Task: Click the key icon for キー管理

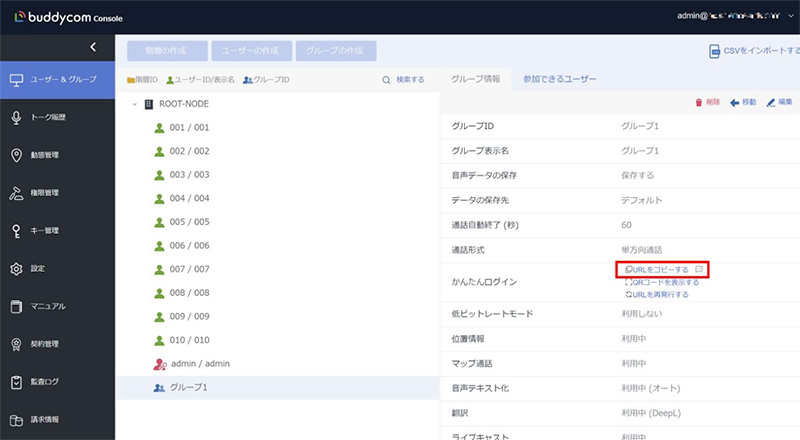Action: click(16, 231)
